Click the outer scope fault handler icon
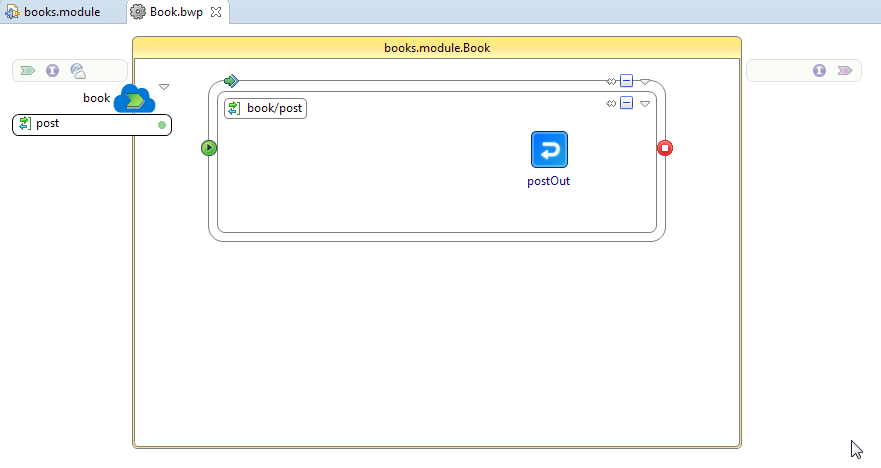This screenshot has height=468, width=881. (611, 81)
